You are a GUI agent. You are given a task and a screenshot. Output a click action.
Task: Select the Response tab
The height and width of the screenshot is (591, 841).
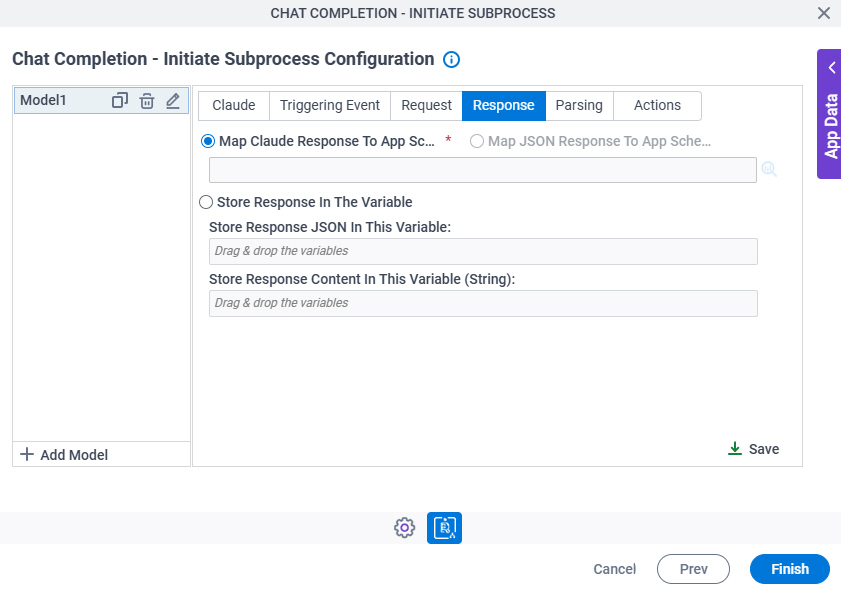[504, 106]
